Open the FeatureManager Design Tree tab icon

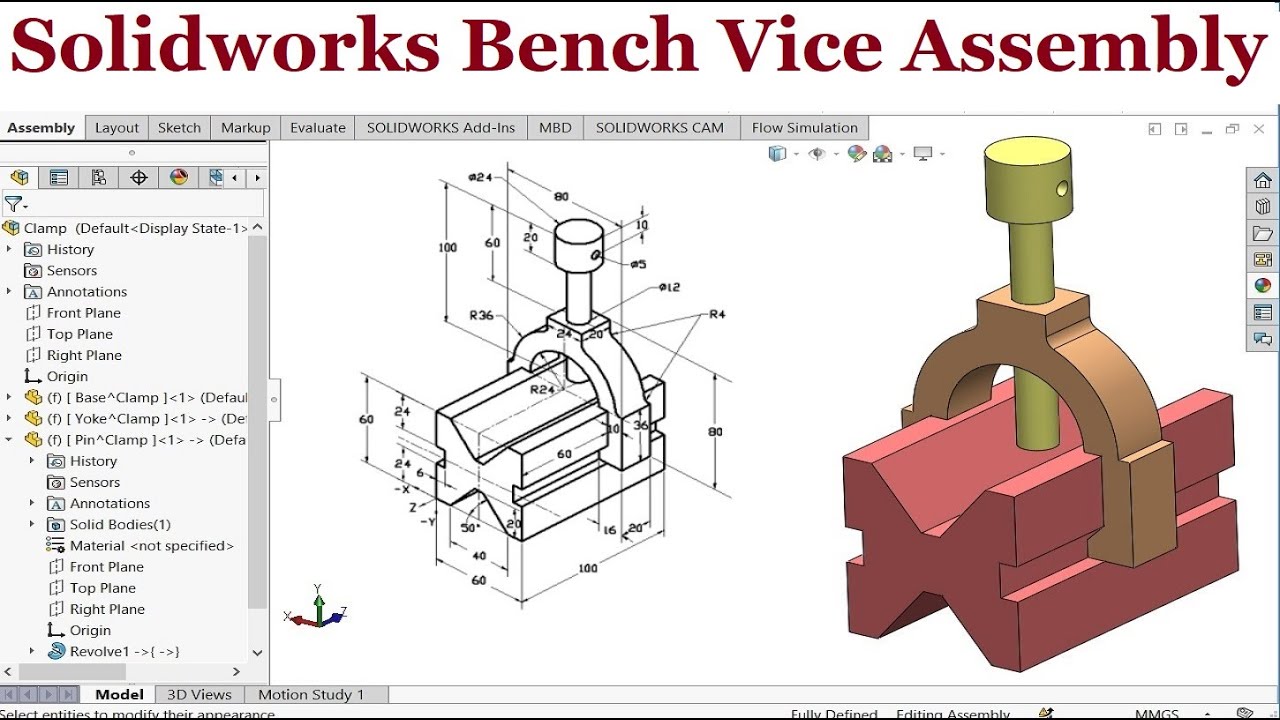pyautogui.click(x=19, y=178)
